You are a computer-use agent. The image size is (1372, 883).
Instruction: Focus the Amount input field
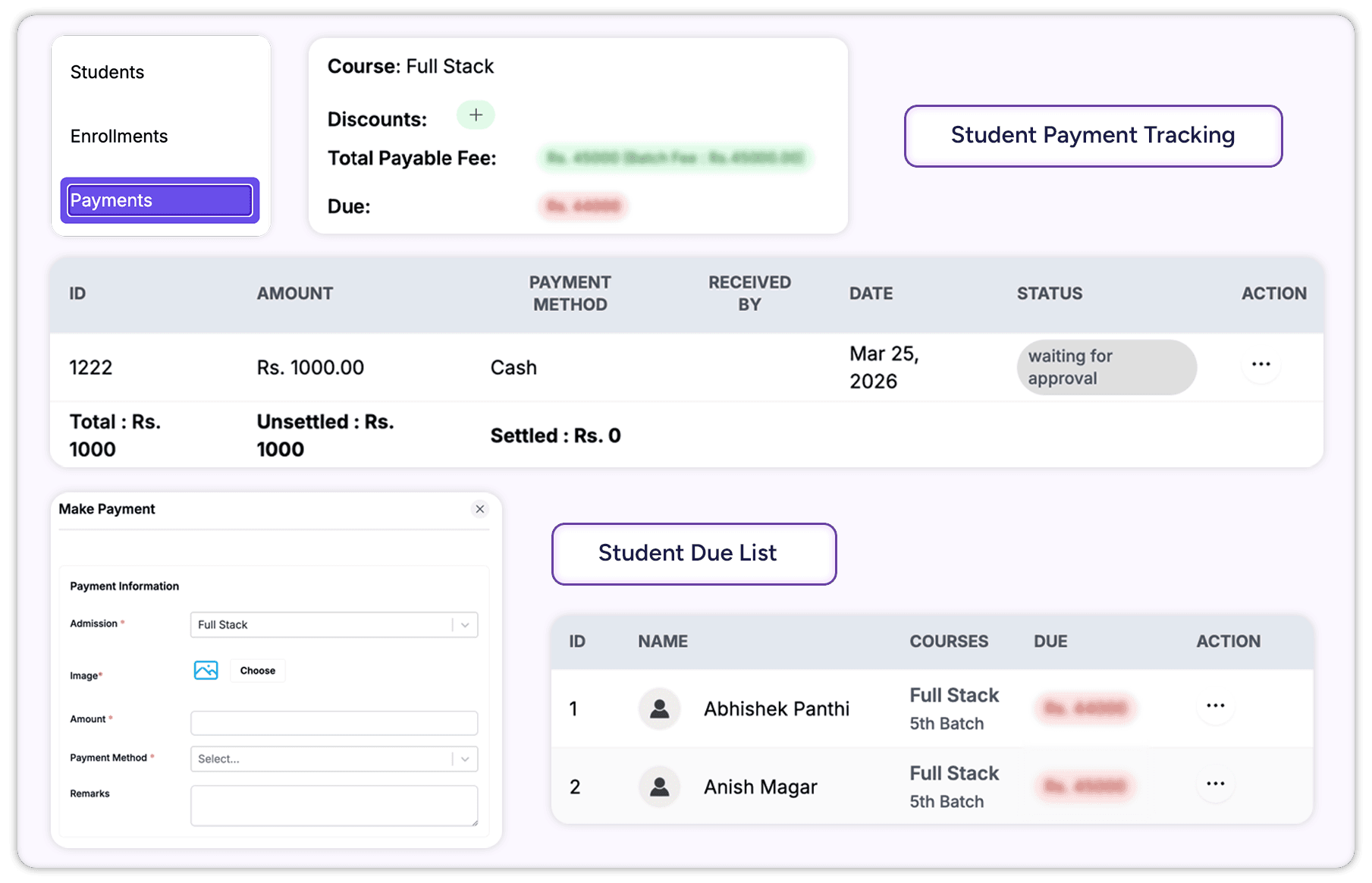334,722
